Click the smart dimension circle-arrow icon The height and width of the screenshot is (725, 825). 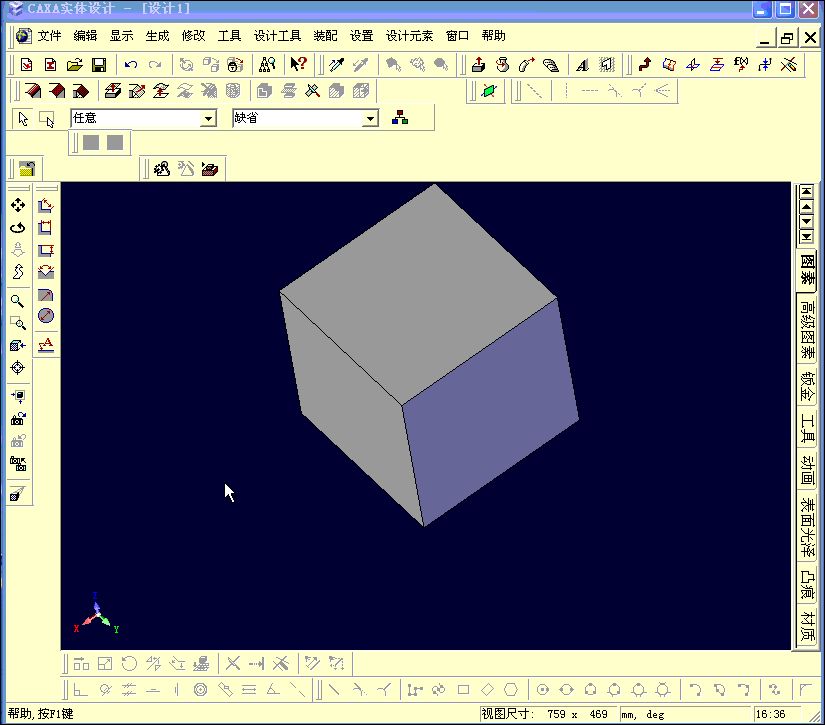(x=46, y=316)
